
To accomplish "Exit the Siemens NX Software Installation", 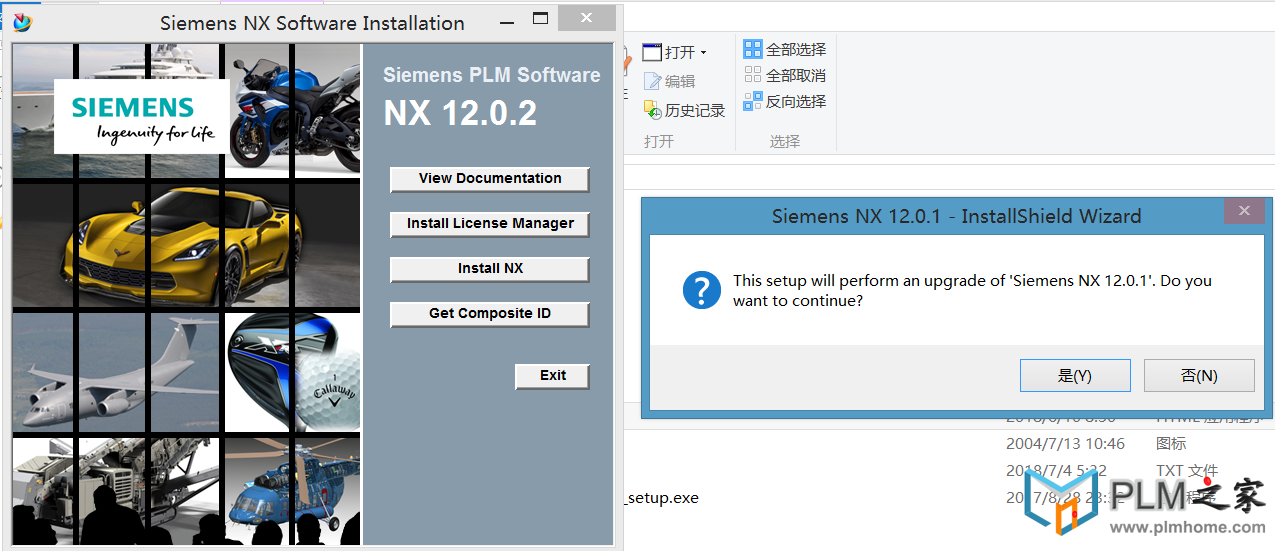I will pyautogui.click(x=553, y=376).
